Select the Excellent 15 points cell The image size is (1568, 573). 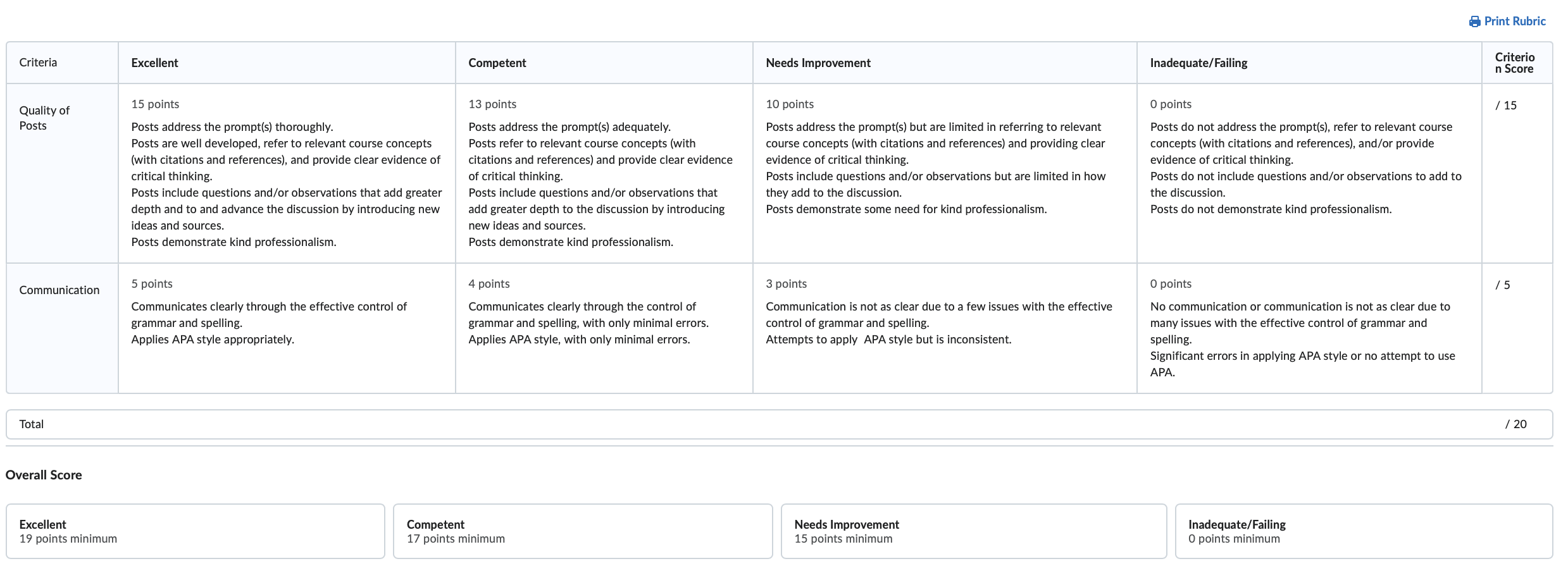287,173
